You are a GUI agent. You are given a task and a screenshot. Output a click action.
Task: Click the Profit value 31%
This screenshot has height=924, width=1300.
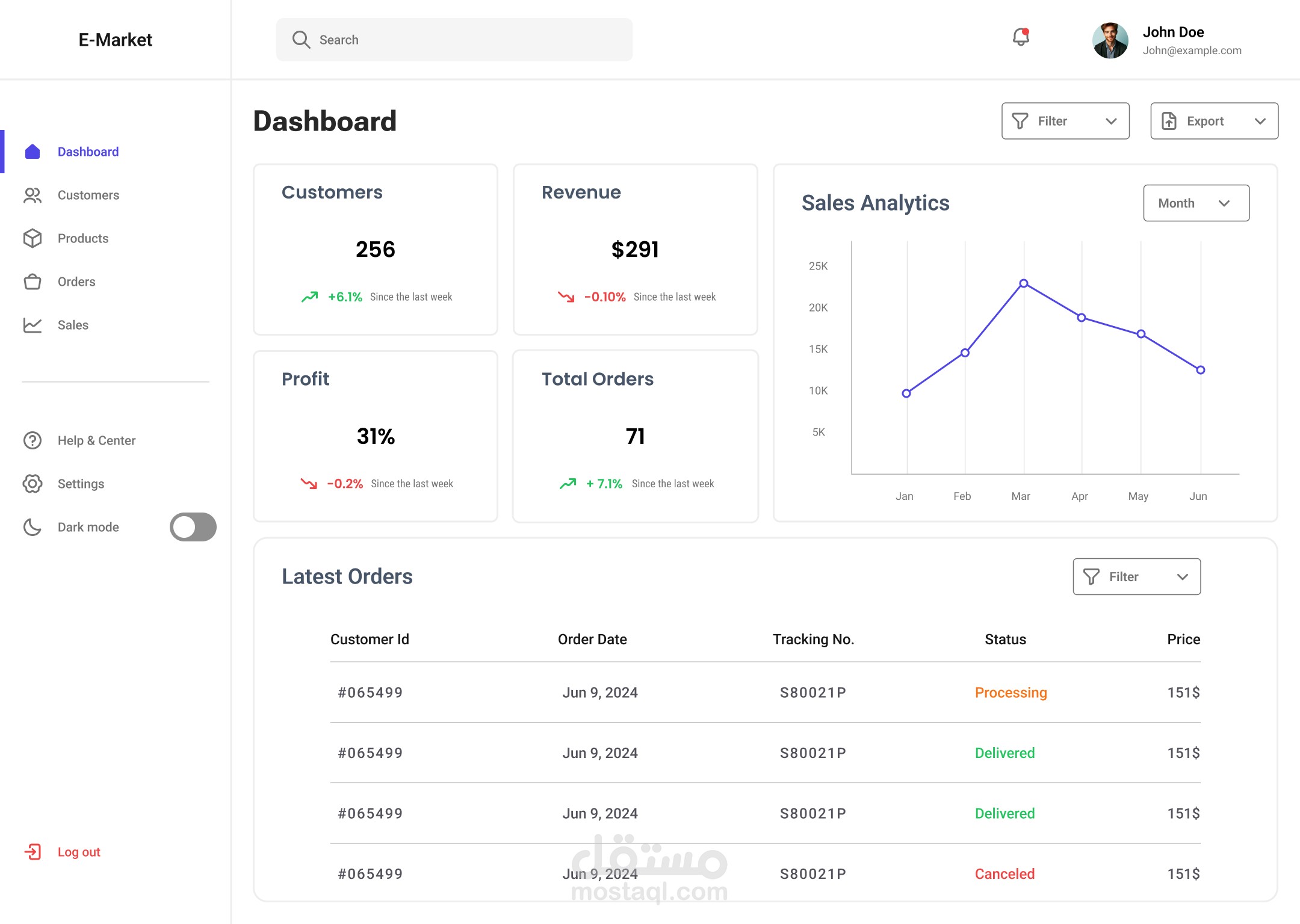[376, 436]
